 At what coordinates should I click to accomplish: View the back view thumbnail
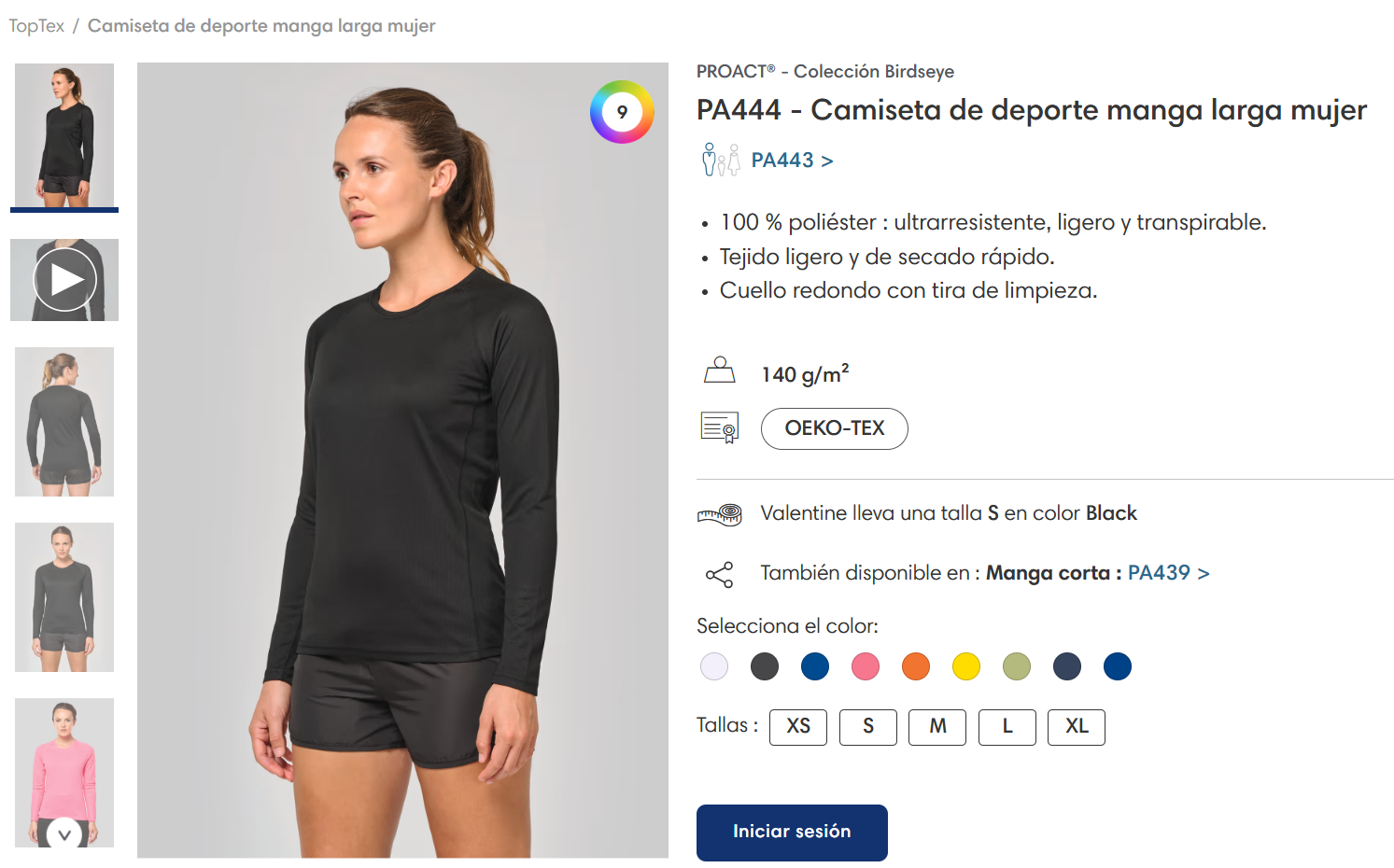point(64,422)
